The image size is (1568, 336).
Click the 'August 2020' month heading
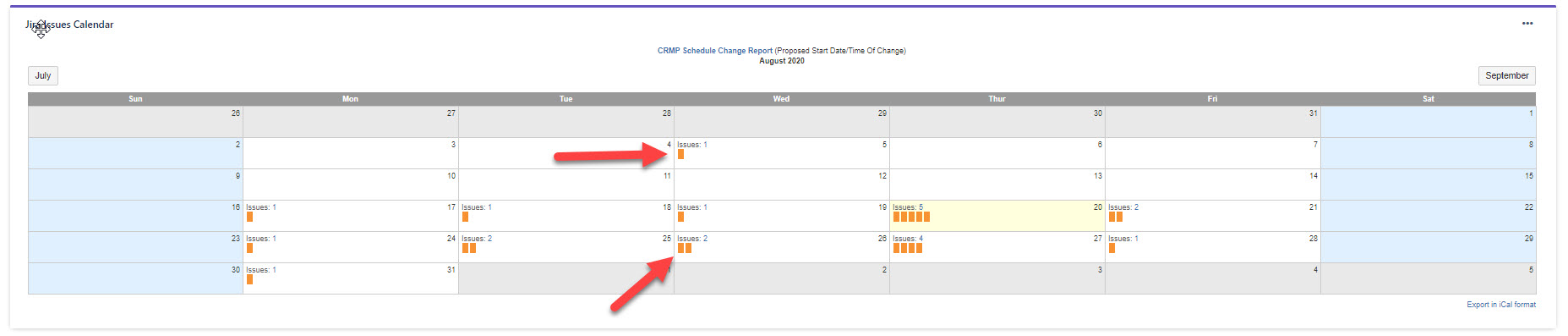pyautogui.click(x=782, y=61)
